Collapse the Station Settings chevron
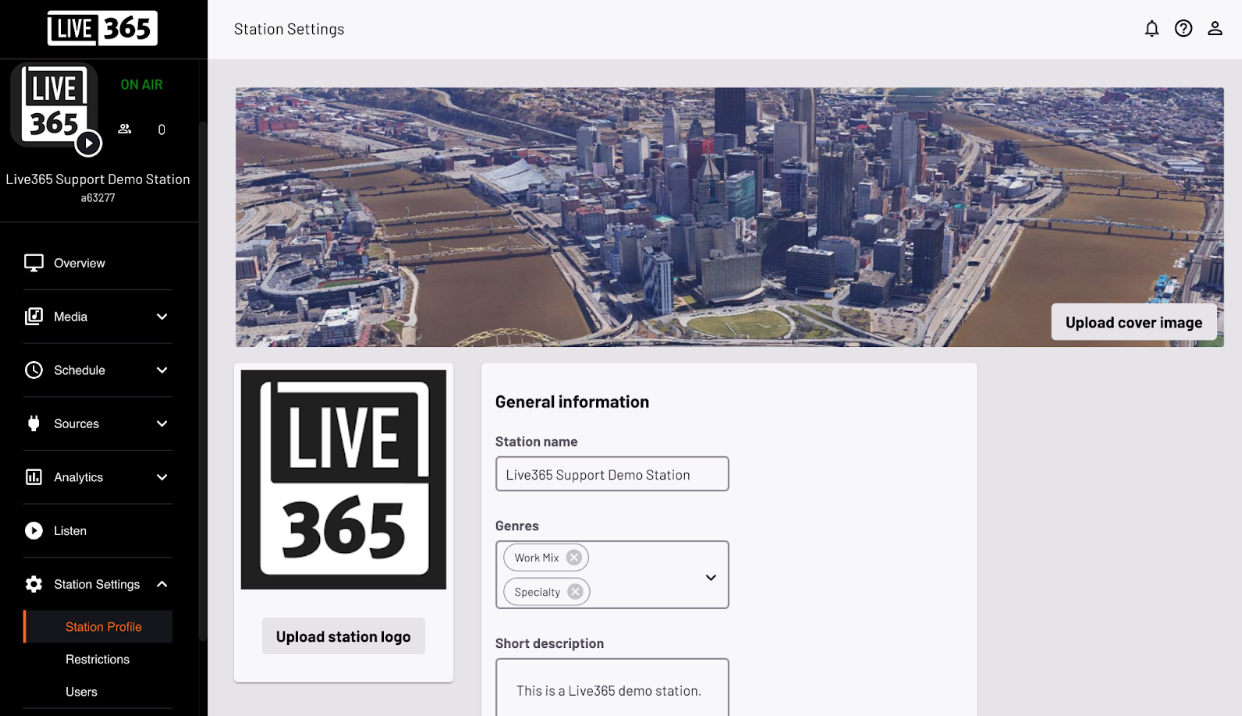 [162, 584]
